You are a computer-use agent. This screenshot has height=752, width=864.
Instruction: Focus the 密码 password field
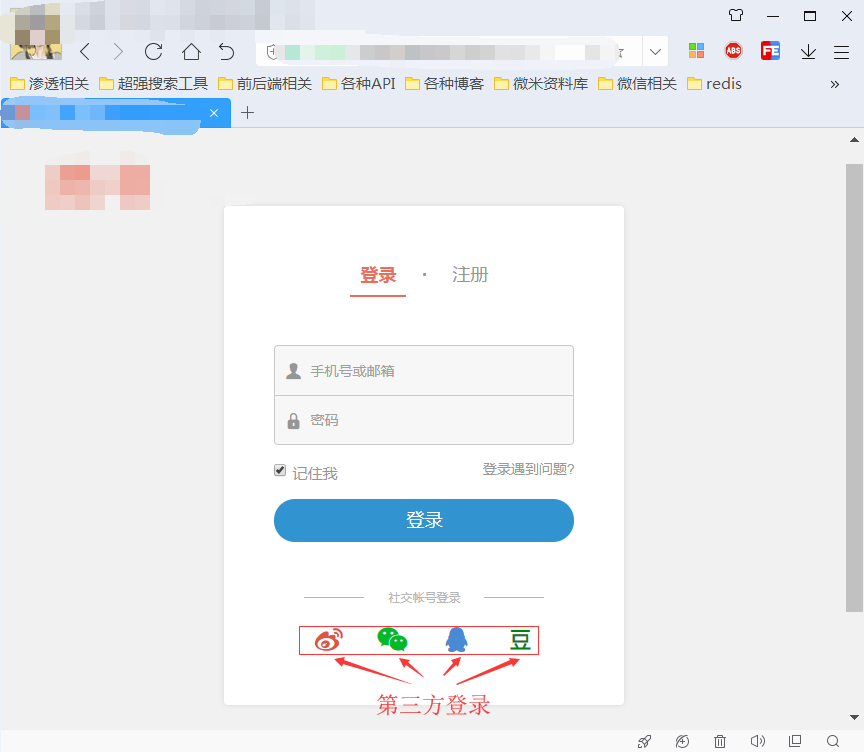[x=424, y=420]
